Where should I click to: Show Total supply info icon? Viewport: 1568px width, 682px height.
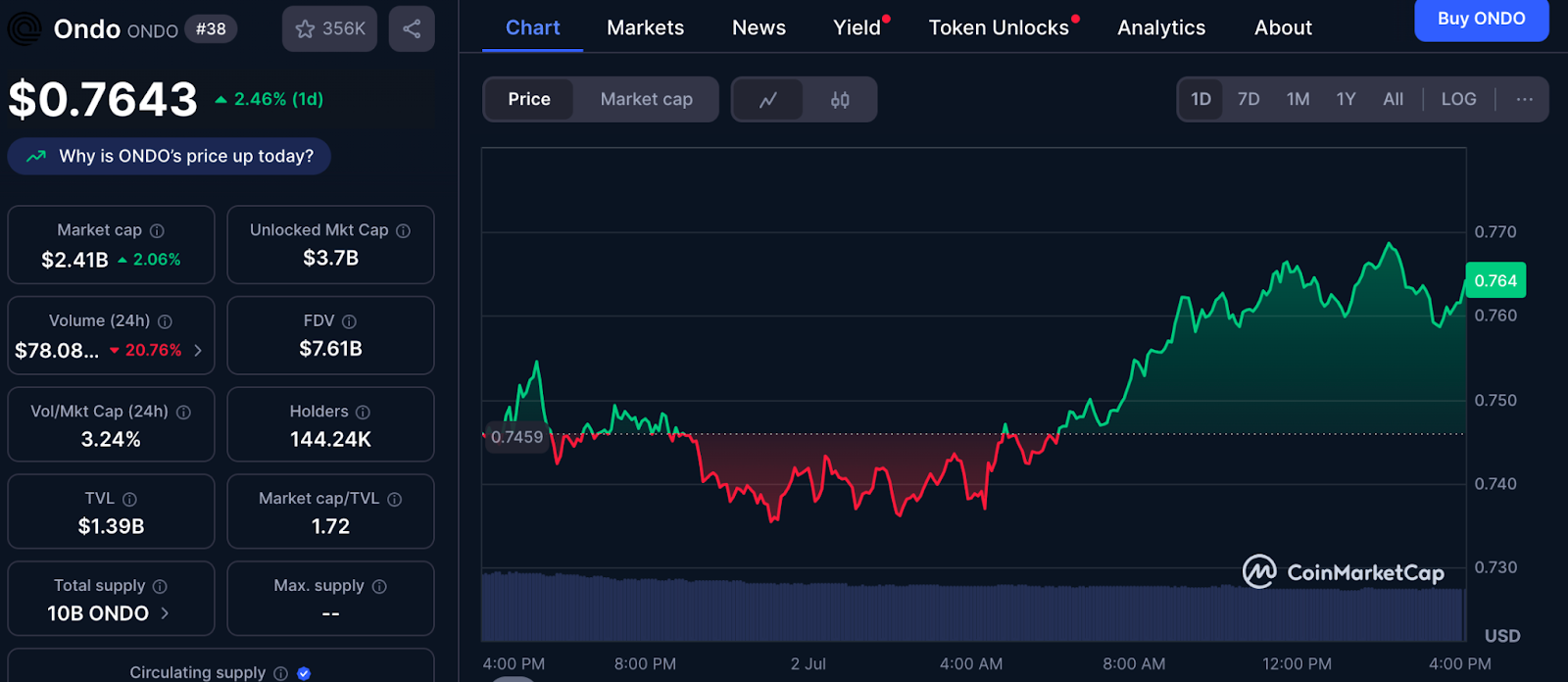[x=160, y=586]
